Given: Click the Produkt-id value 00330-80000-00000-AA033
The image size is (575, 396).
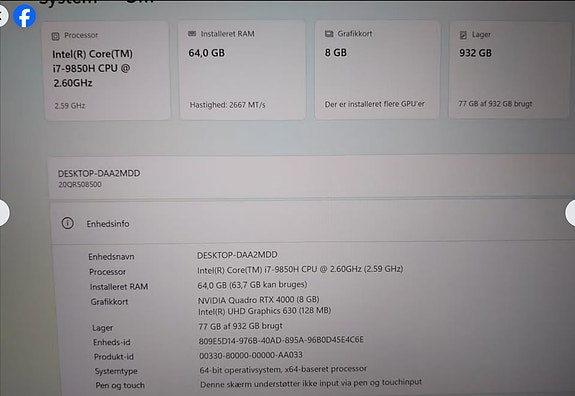Looking at the screenshot, I should 251,355.
